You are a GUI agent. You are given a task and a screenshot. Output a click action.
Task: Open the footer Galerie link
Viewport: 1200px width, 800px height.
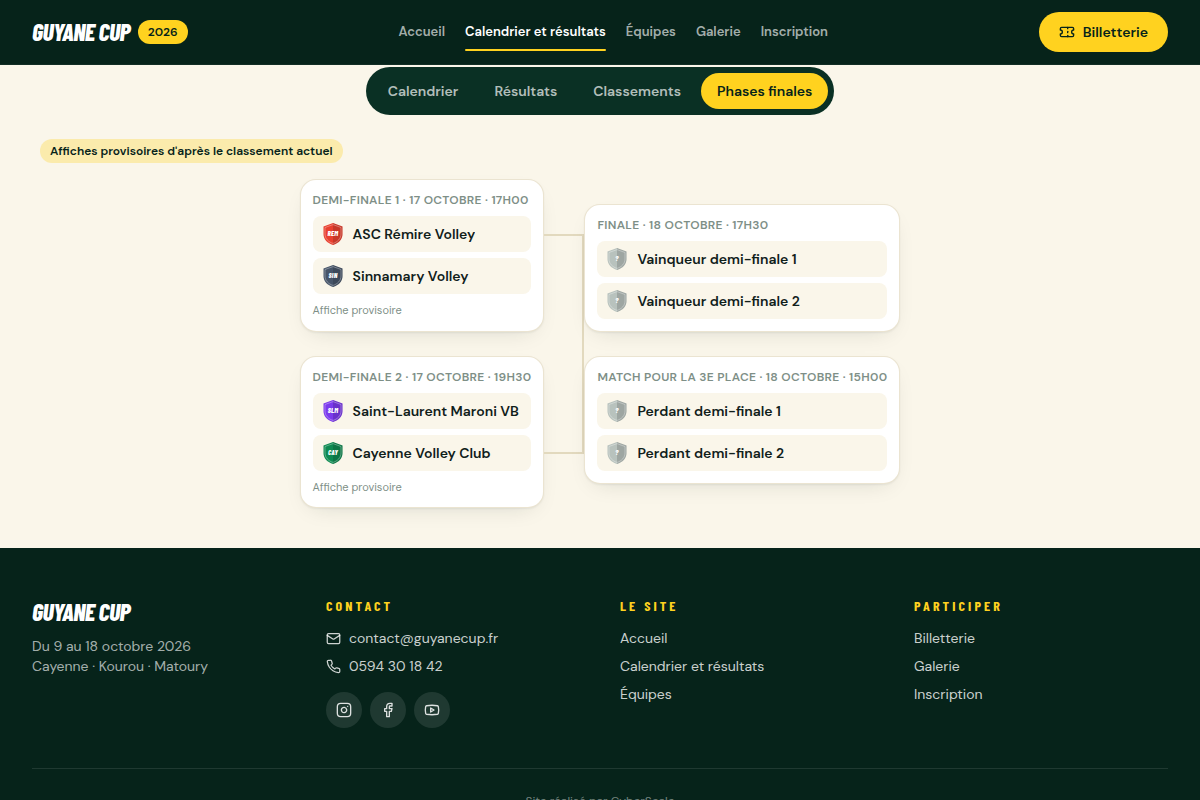coord(937,666)
